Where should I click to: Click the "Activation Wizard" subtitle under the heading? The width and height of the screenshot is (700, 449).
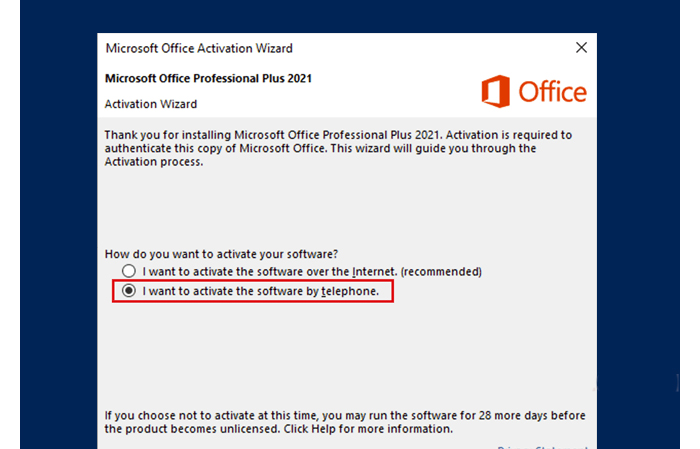[151, 103]
